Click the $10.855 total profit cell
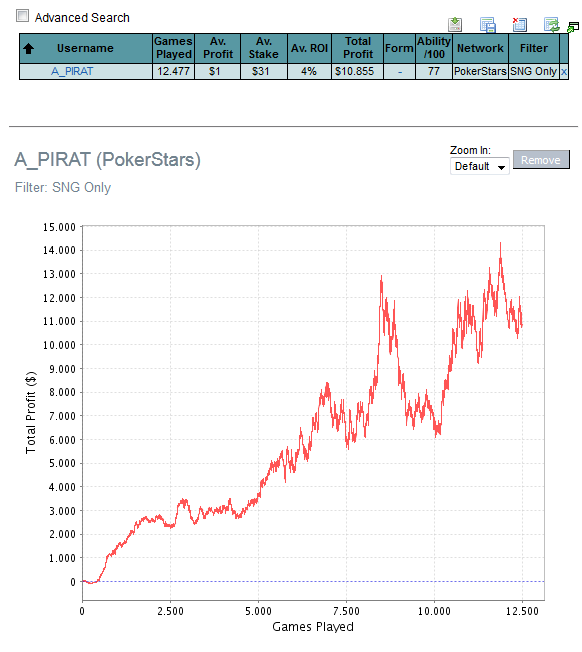The height and width of the screenshot is (652, 582). (358, 72)
